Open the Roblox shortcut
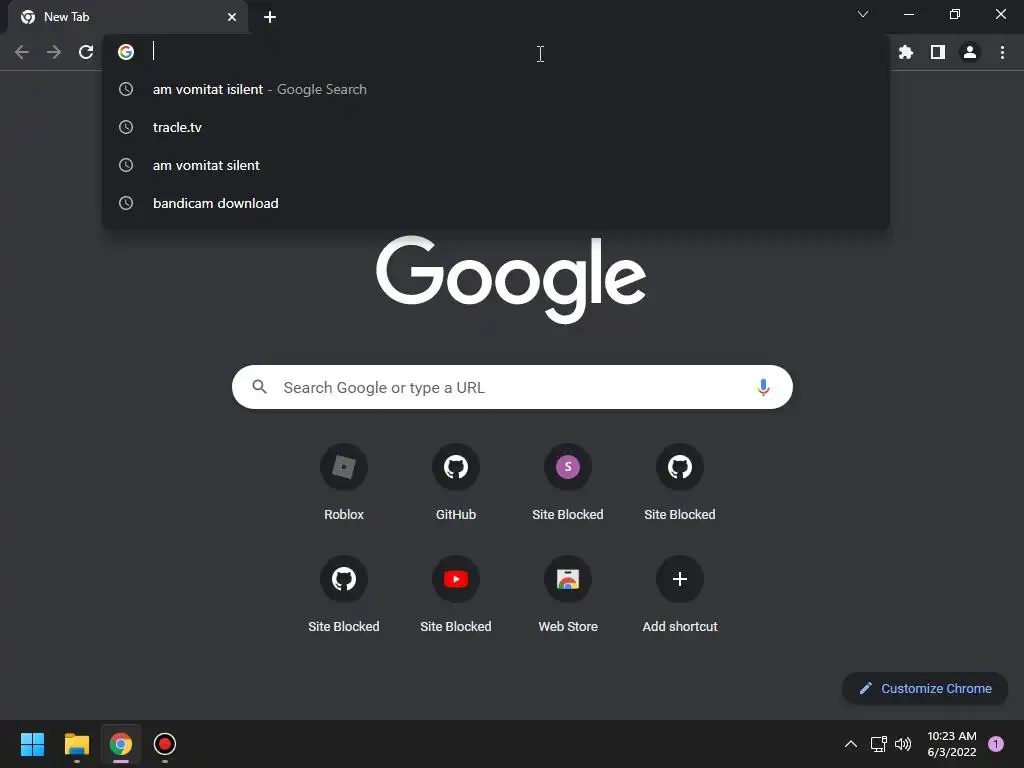This screenshot has height=768, width=1024. 344,483
